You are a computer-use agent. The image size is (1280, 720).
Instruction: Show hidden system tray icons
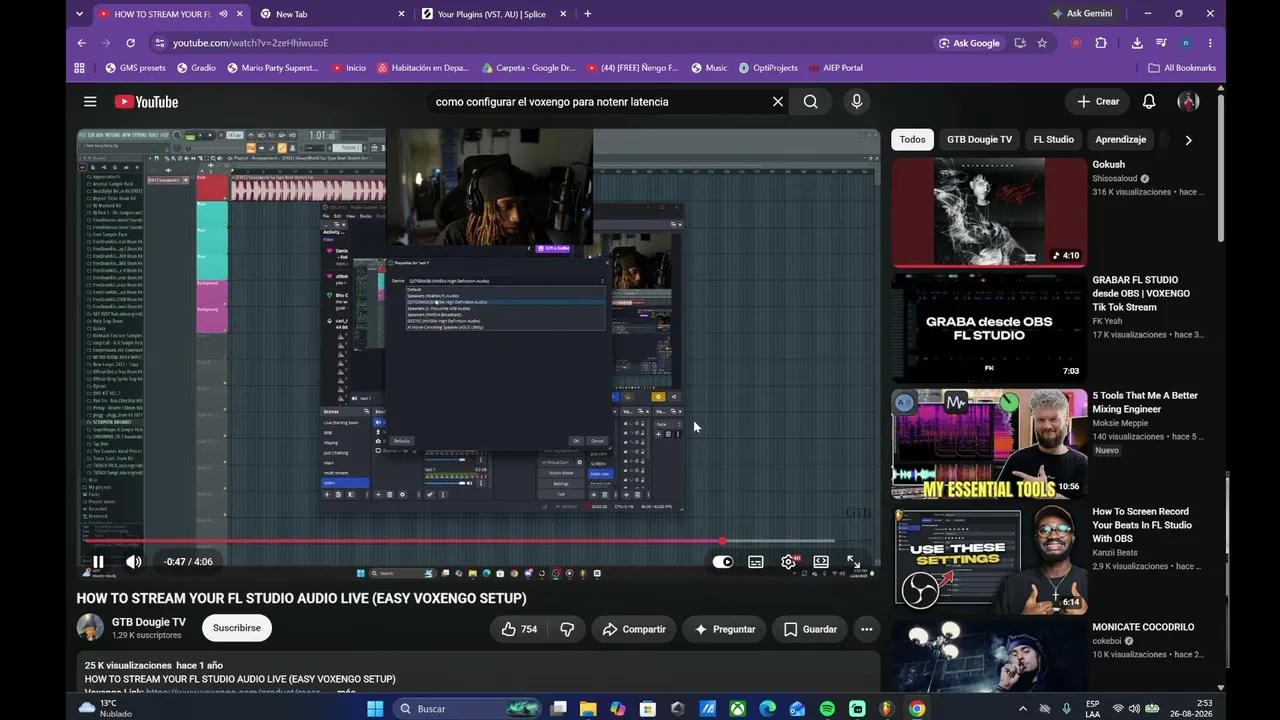point(1021,709)
